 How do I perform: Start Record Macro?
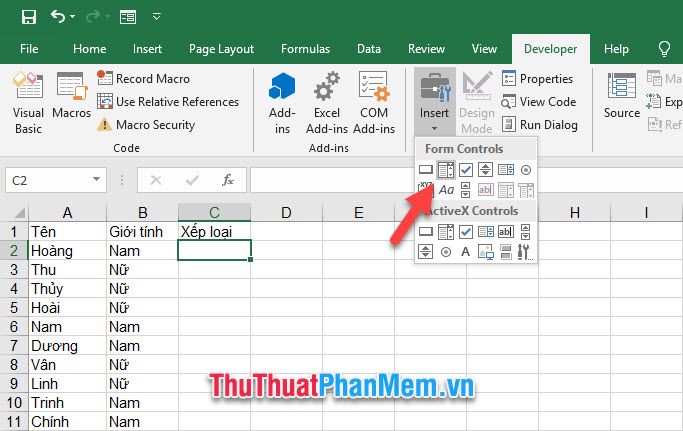pyautogui.click(x=143, y=78)
